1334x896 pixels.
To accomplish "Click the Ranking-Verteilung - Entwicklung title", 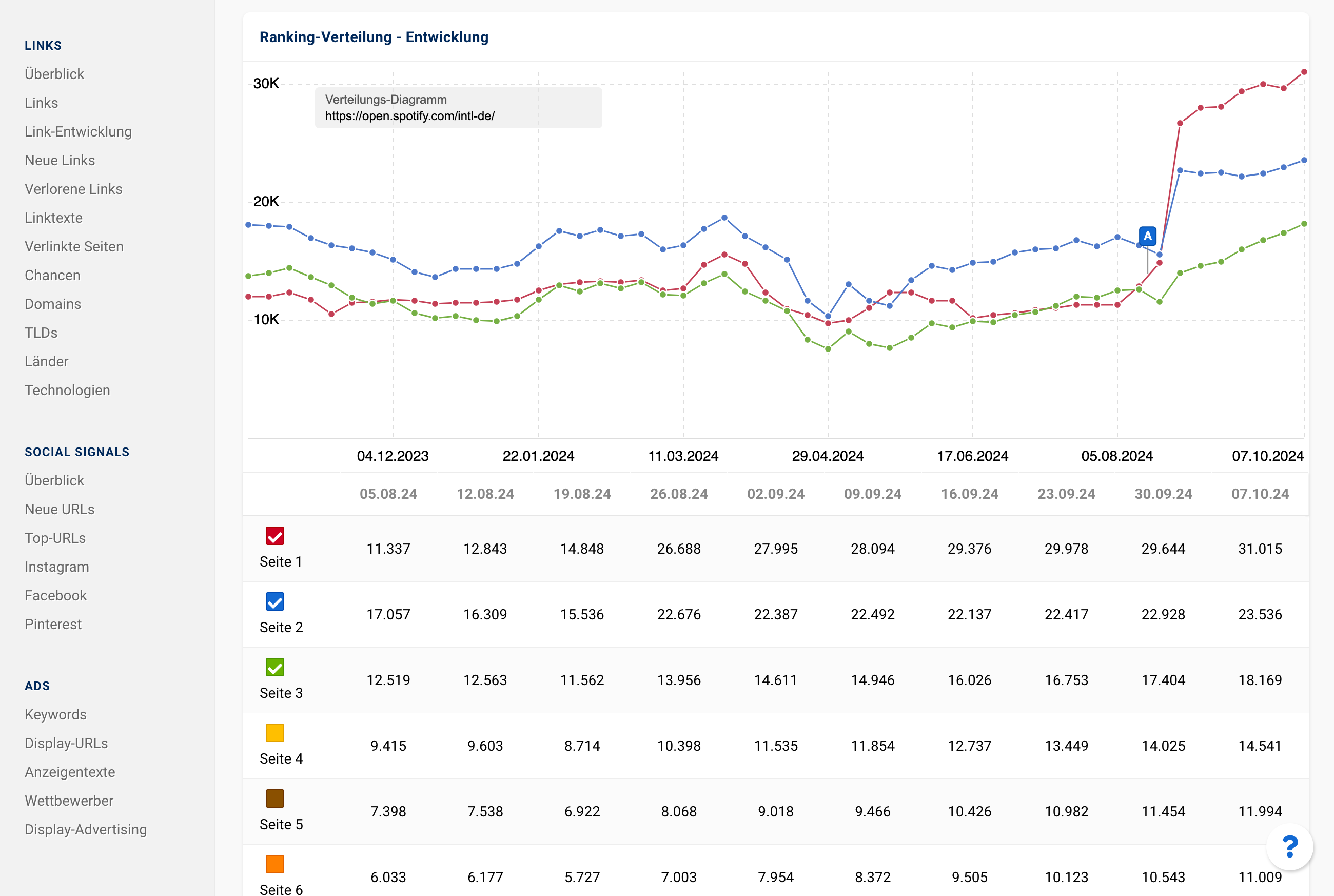I will pyautogui.click(x=374, y=37).
